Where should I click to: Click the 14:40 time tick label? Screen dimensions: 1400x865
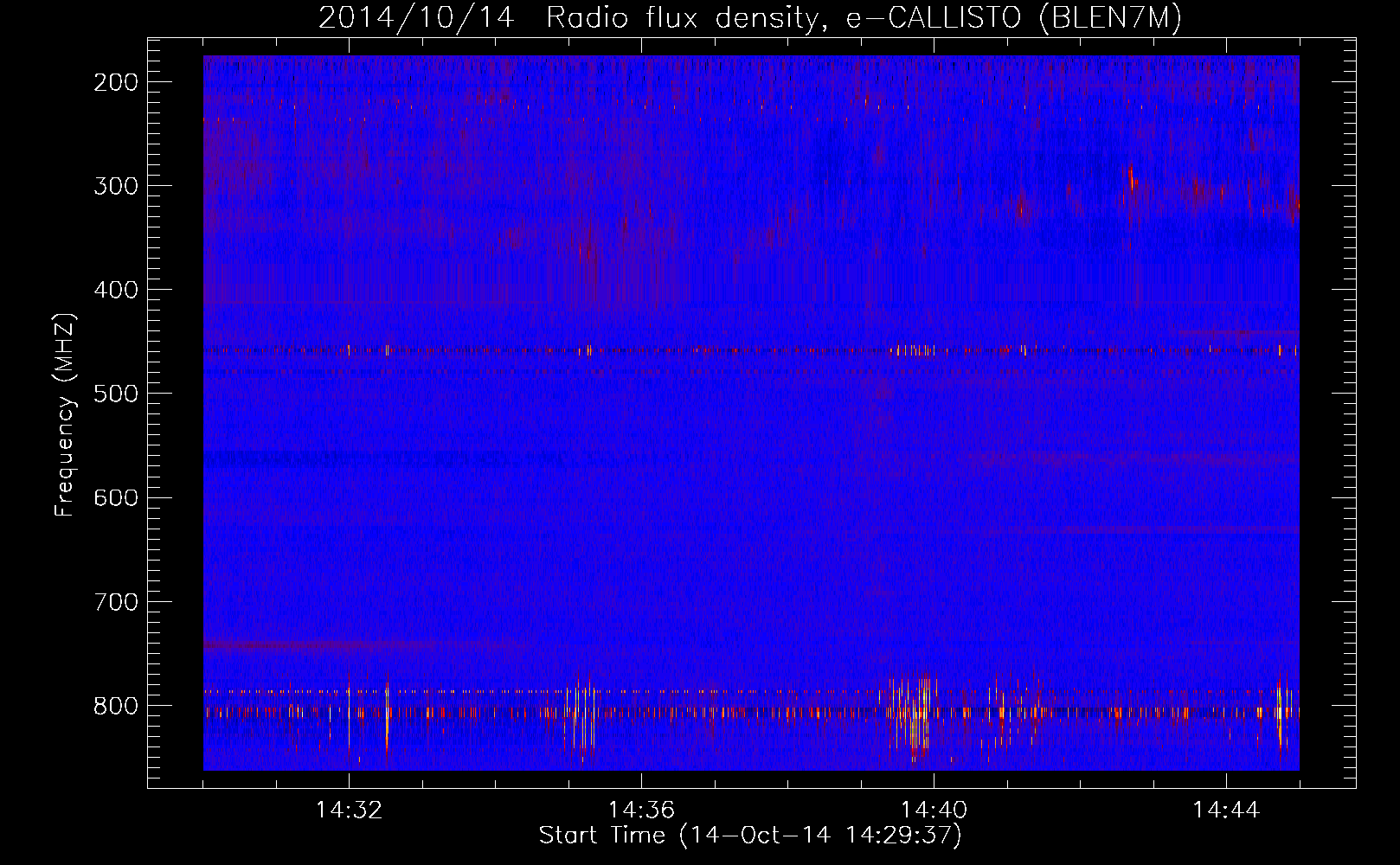click(934, 811)
